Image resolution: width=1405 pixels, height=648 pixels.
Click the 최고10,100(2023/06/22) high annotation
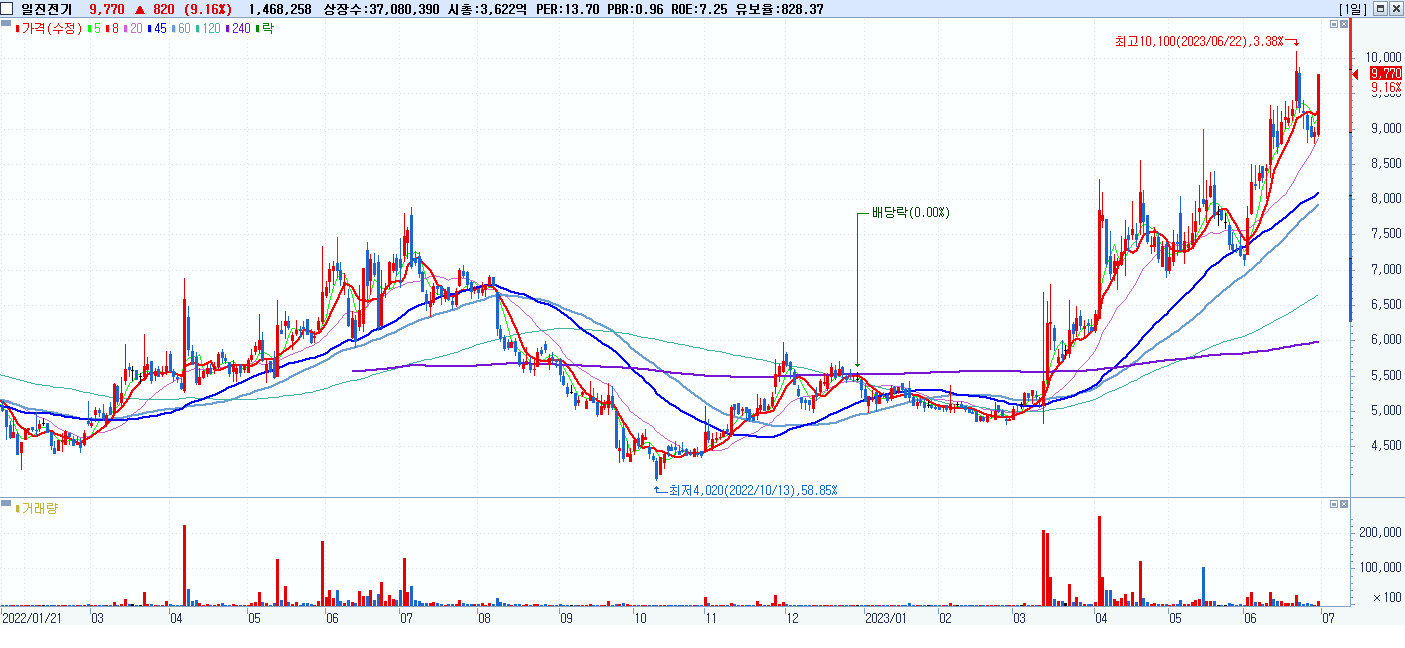(1198, 42)
